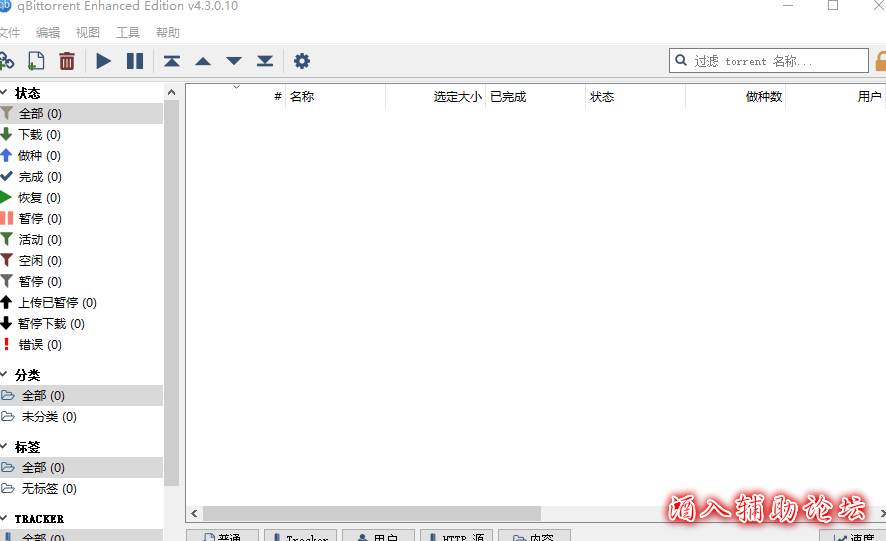Viewport: 886px width, 541px height.
Task: Click the move down queue arrow
Action: (x=234, y=61)
